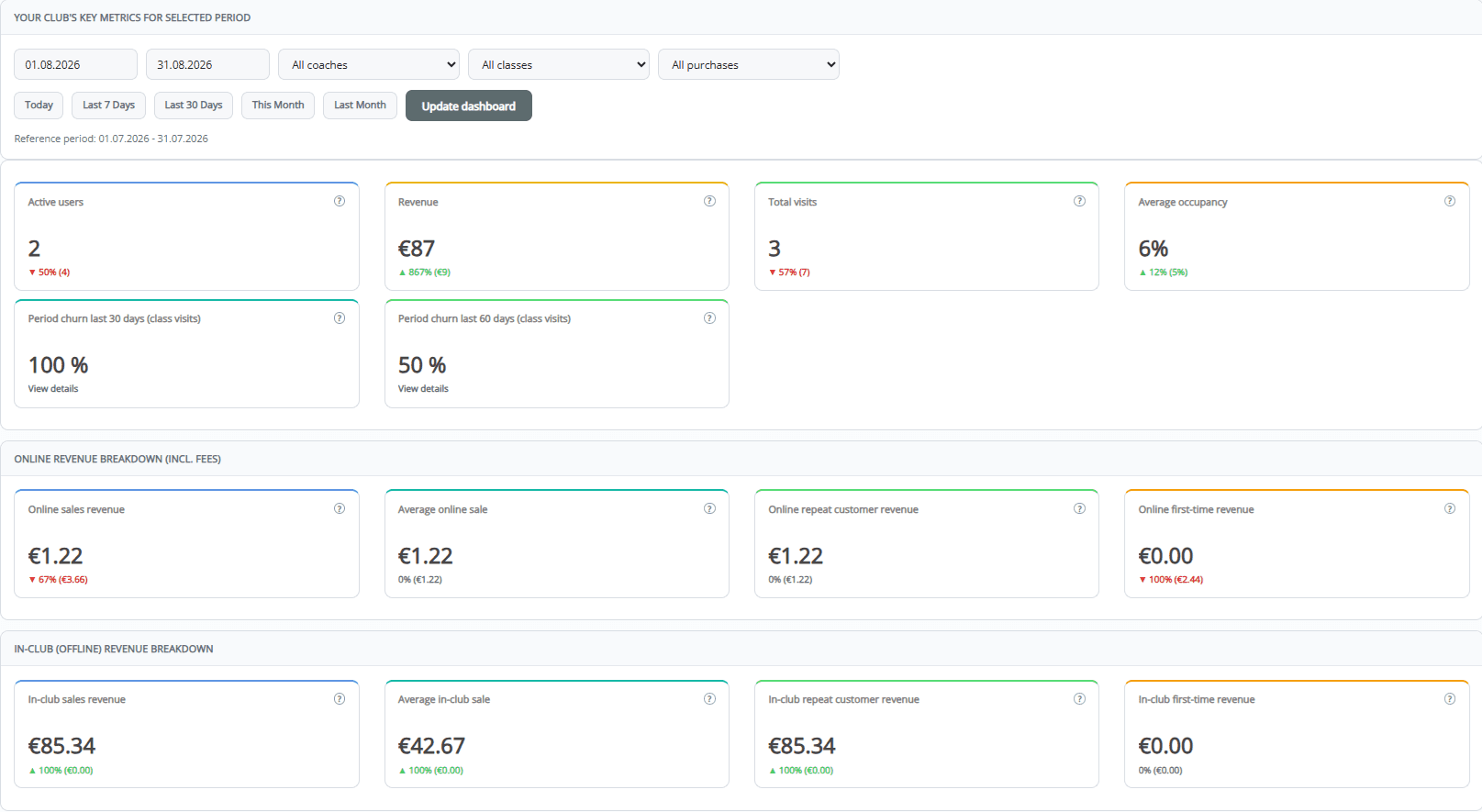
Task: Show help for Online first-time revenue
Action: click(1450, 508)
